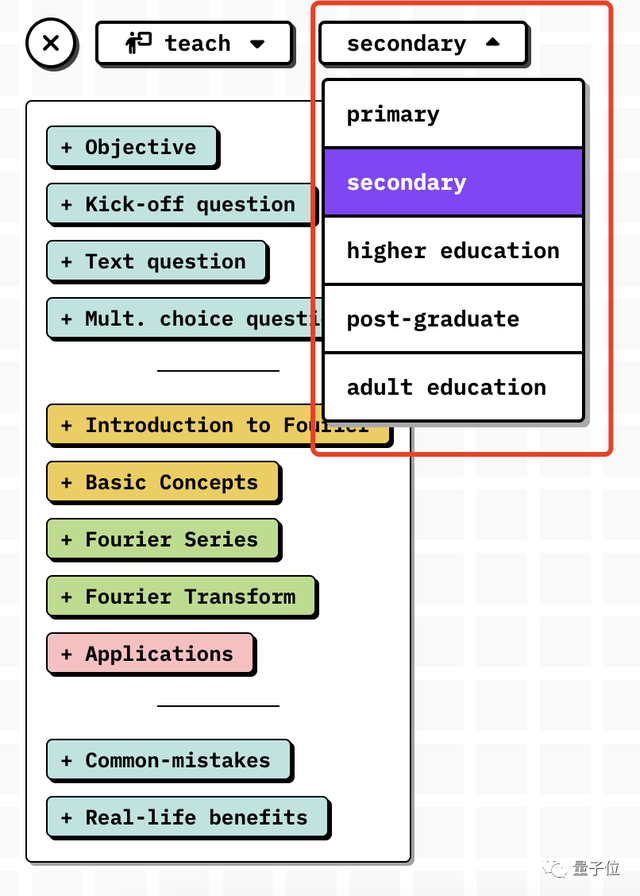Choose secondary from the level list
The width and height of the screenshot is (640, 896).
[x=453, y=183]
